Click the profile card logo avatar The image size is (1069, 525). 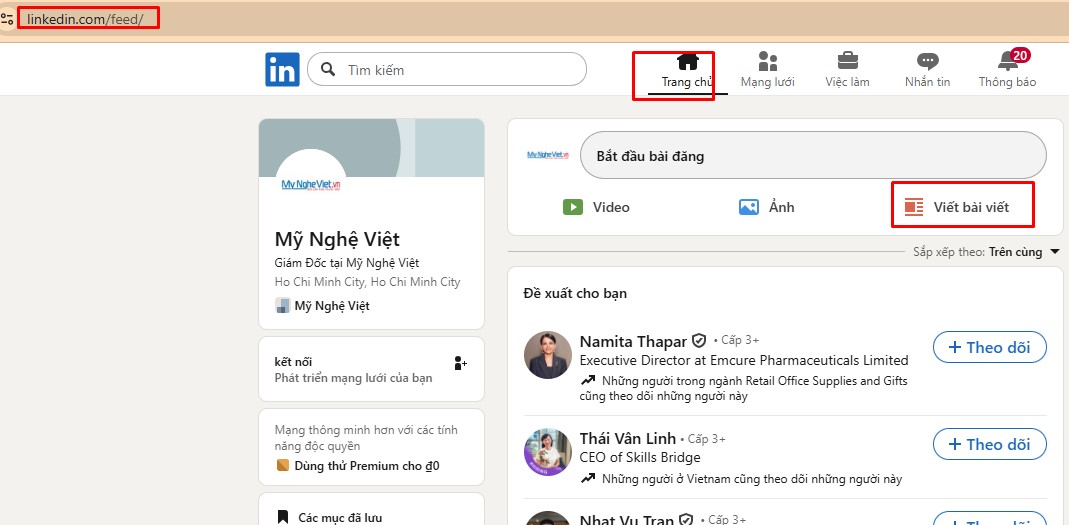point(311,184)
